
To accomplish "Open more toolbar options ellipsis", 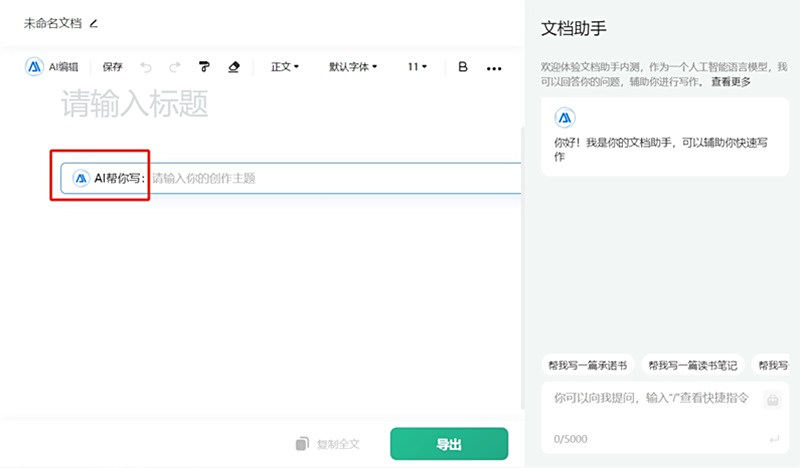I will coord(494,68).
